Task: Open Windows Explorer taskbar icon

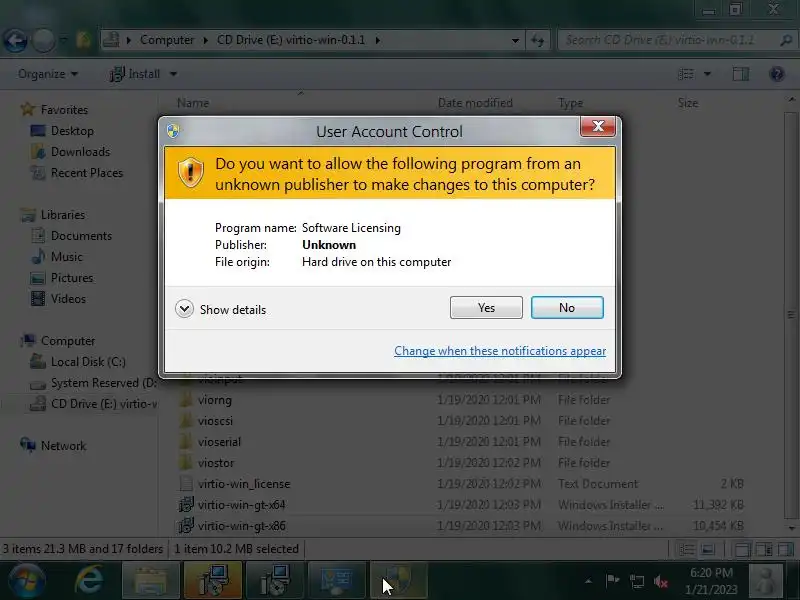Action: click(x=151, y=580)
